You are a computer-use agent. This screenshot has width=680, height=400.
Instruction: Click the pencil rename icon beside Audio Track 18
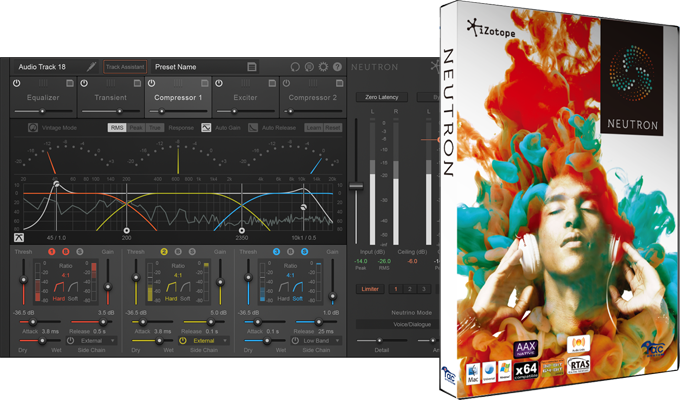tap(91, 66)
